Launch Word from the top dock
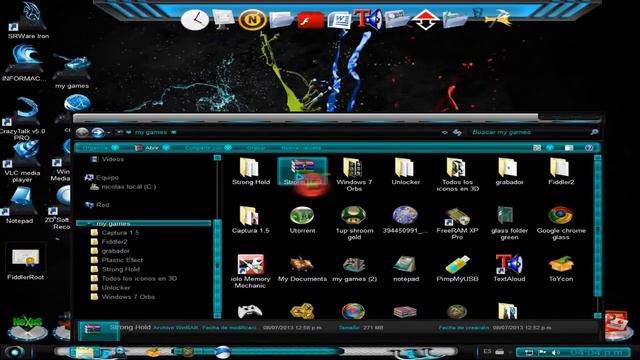Screen dimensions: 640x360 point(340,20)
